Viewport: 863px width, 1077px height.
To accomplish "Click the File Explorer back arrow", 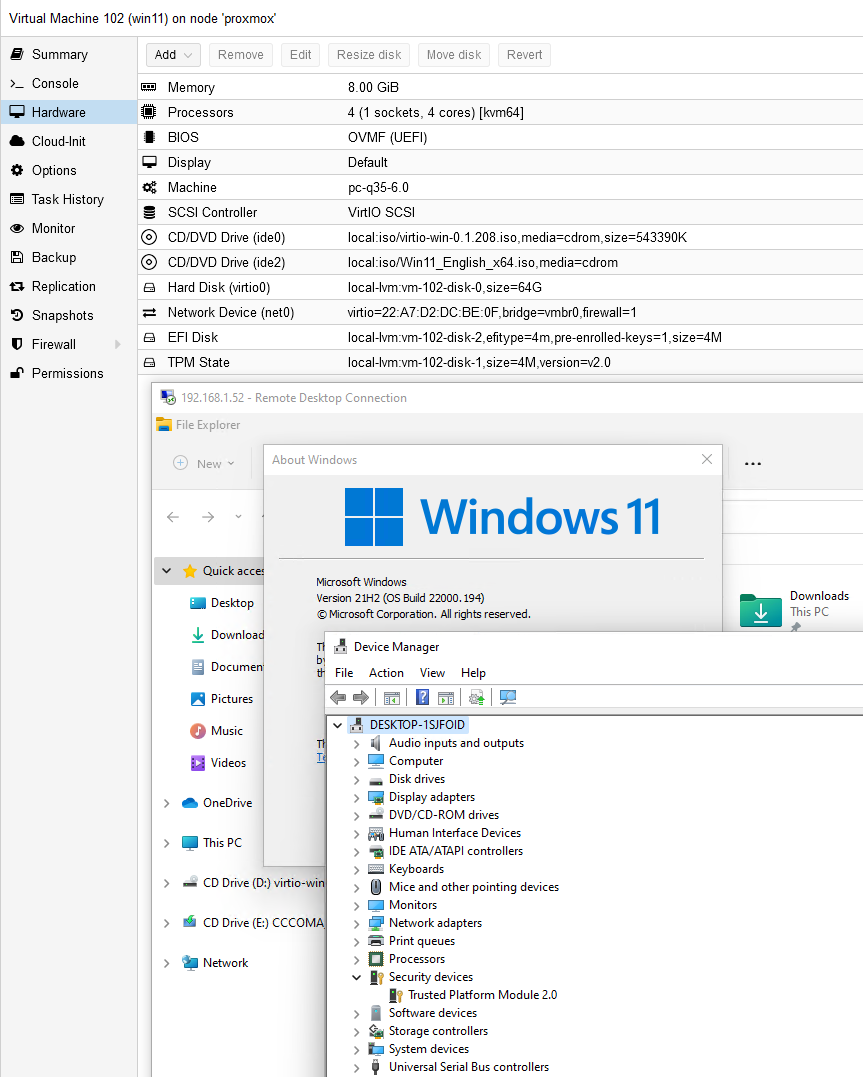I will (173, 517).
